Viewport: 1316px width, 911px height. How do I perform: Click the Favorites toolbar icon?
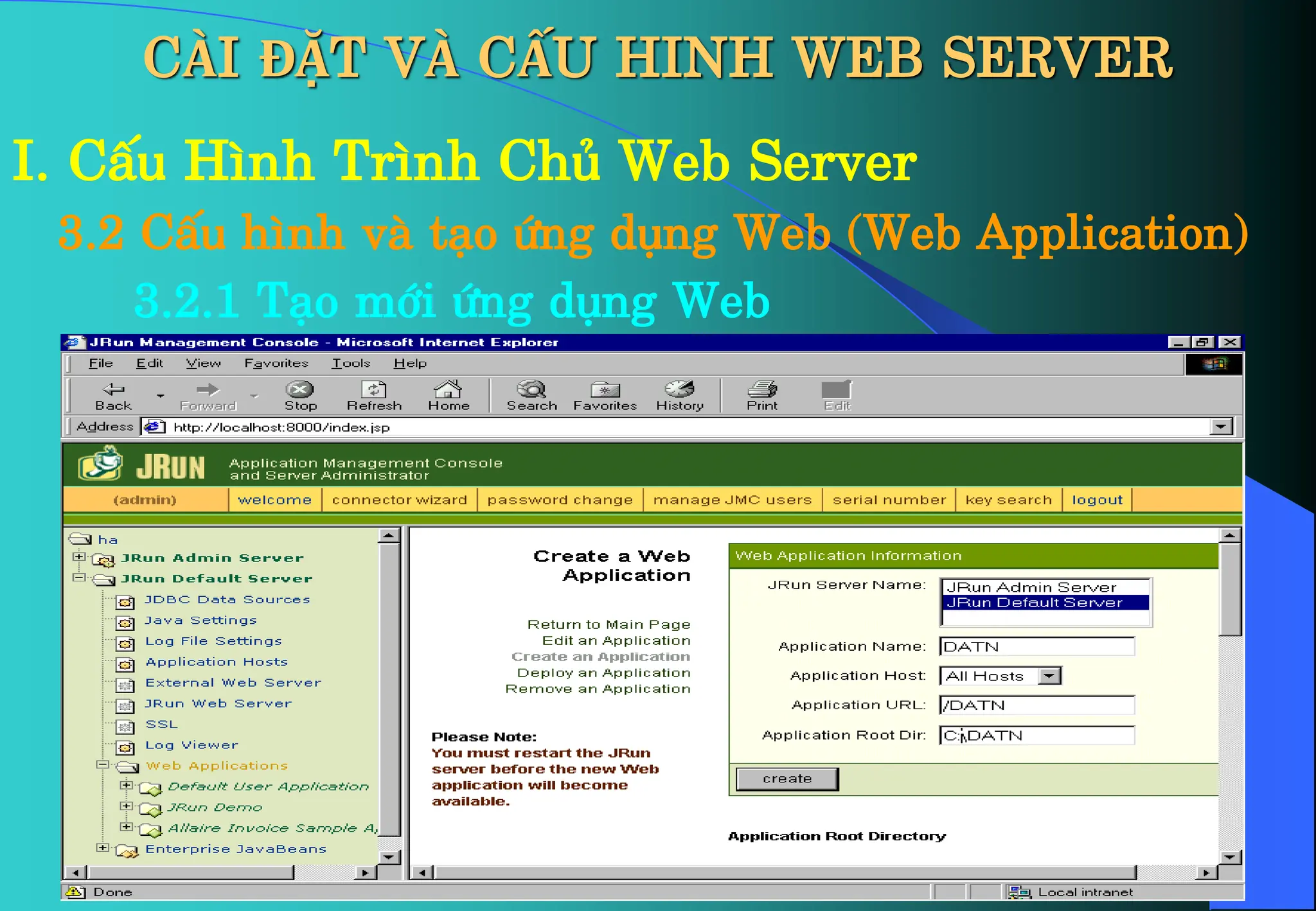[605, 389]
